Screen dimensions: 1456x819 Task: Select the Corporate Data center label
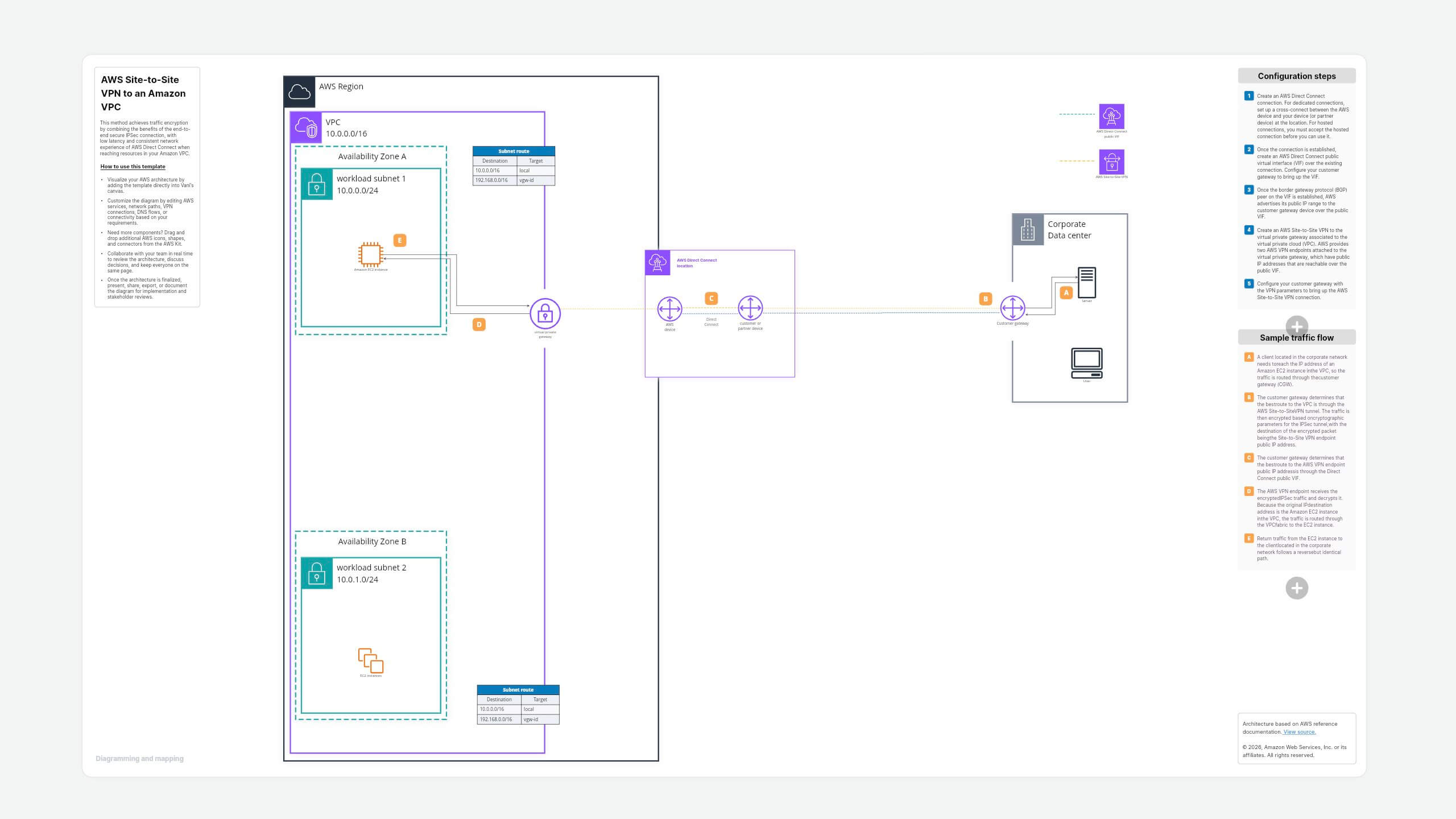tap(1069, 230)
